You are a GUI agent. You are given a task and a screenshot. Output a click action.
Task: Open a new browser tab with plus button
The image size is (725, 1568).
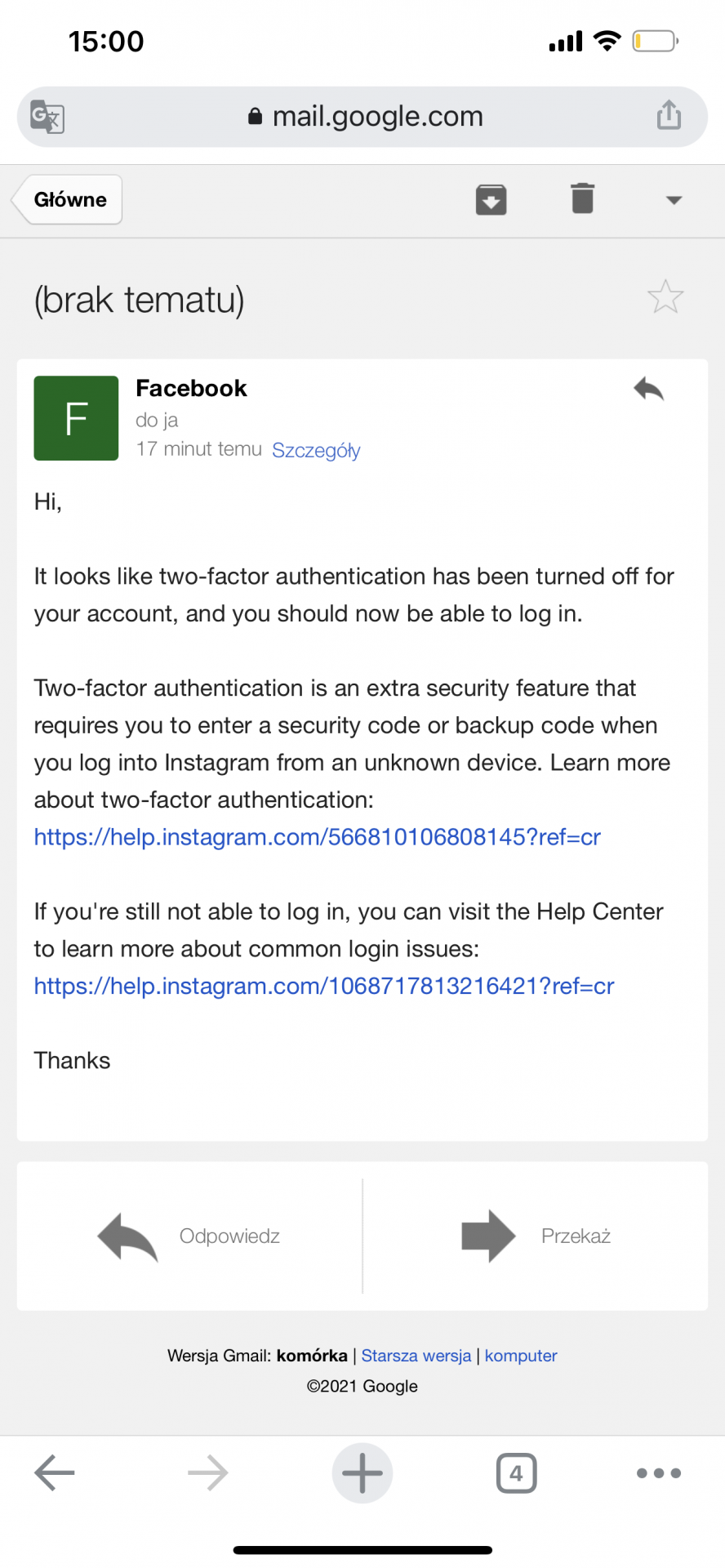coord(362,1473)
